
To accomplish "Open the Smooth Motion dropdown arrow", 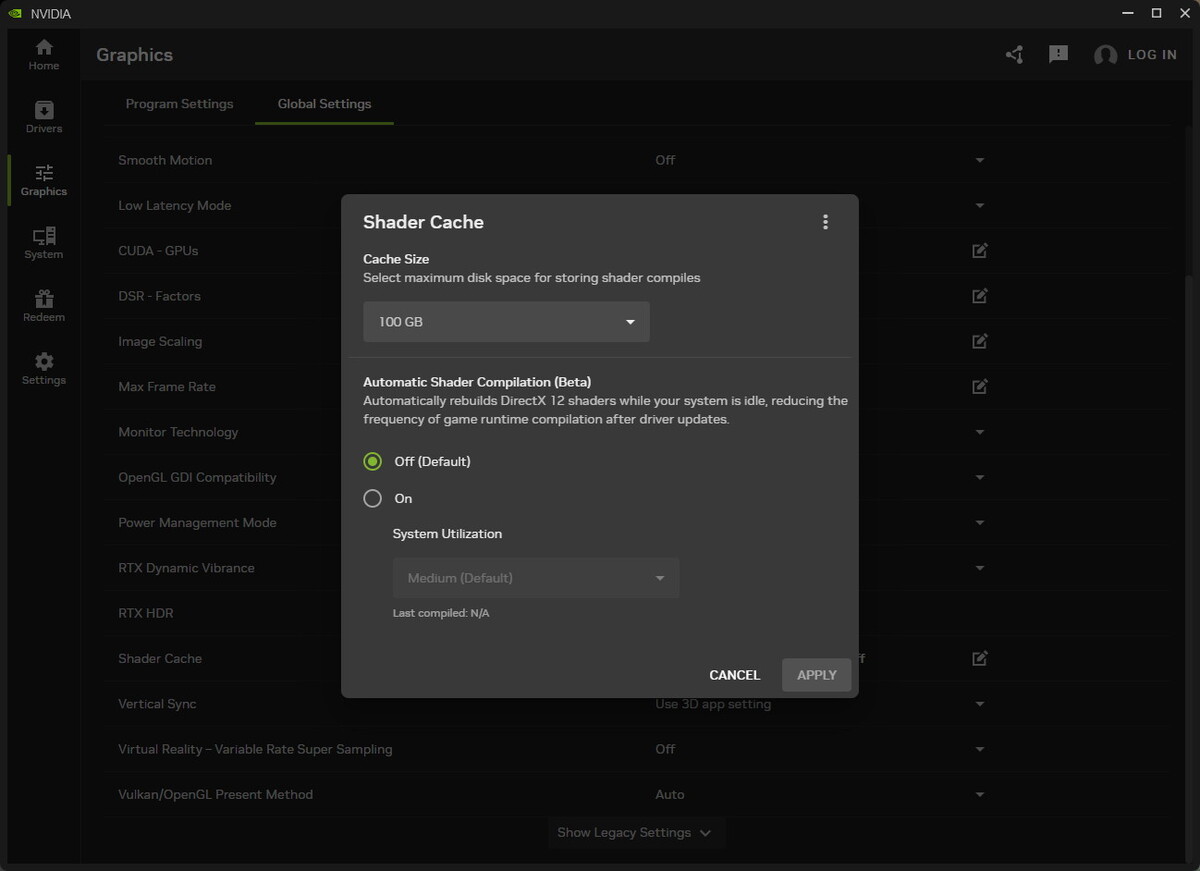I will (x=980, y=160).
